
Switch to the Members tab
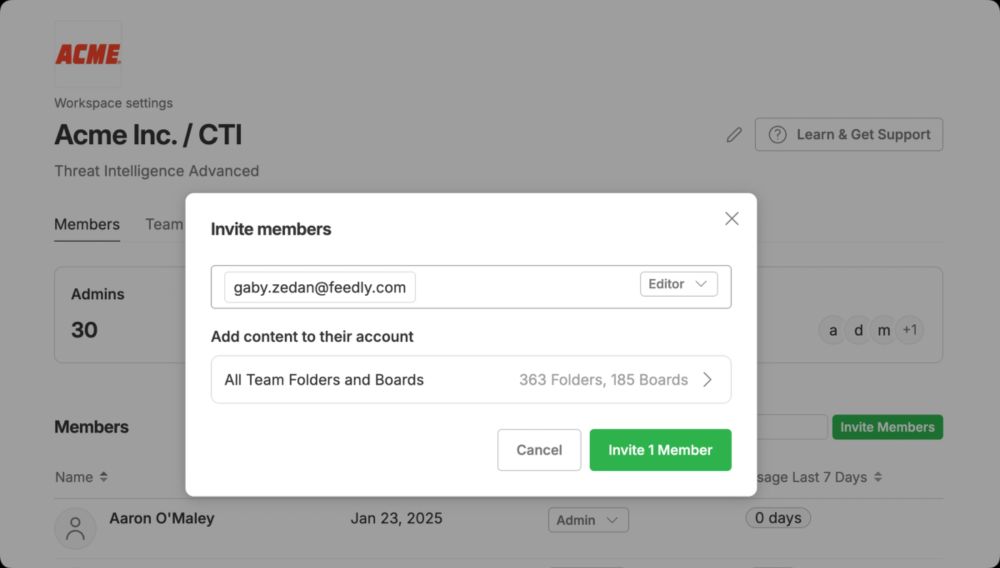pos(87,224)
